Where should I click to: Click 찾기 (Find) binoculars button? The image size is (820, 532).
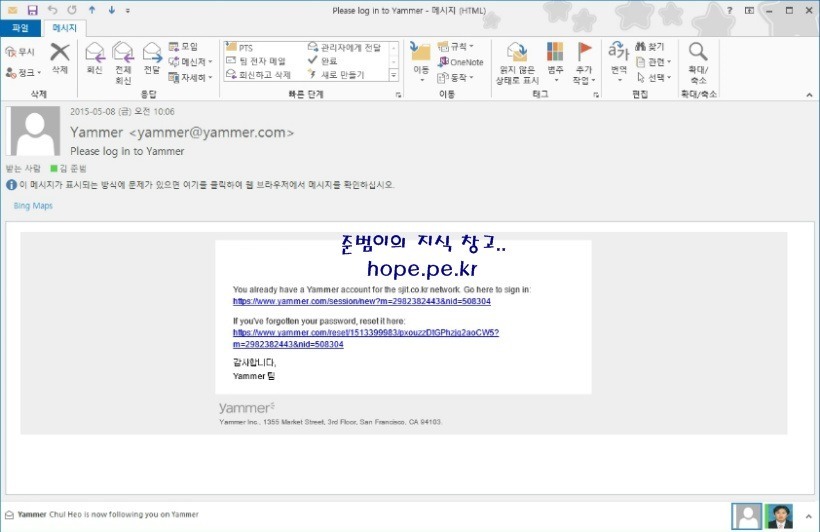(650, 47)
